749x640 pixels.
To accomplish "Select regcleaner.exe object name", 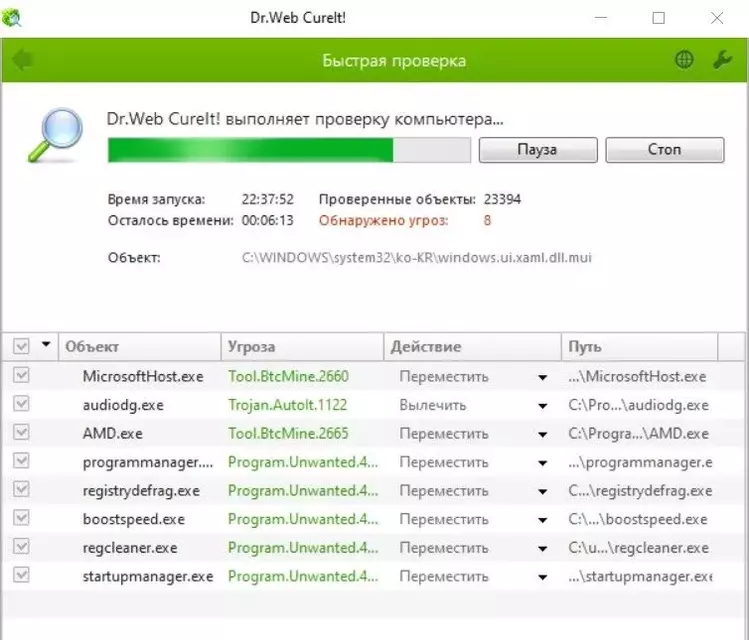I will [129, 548].
